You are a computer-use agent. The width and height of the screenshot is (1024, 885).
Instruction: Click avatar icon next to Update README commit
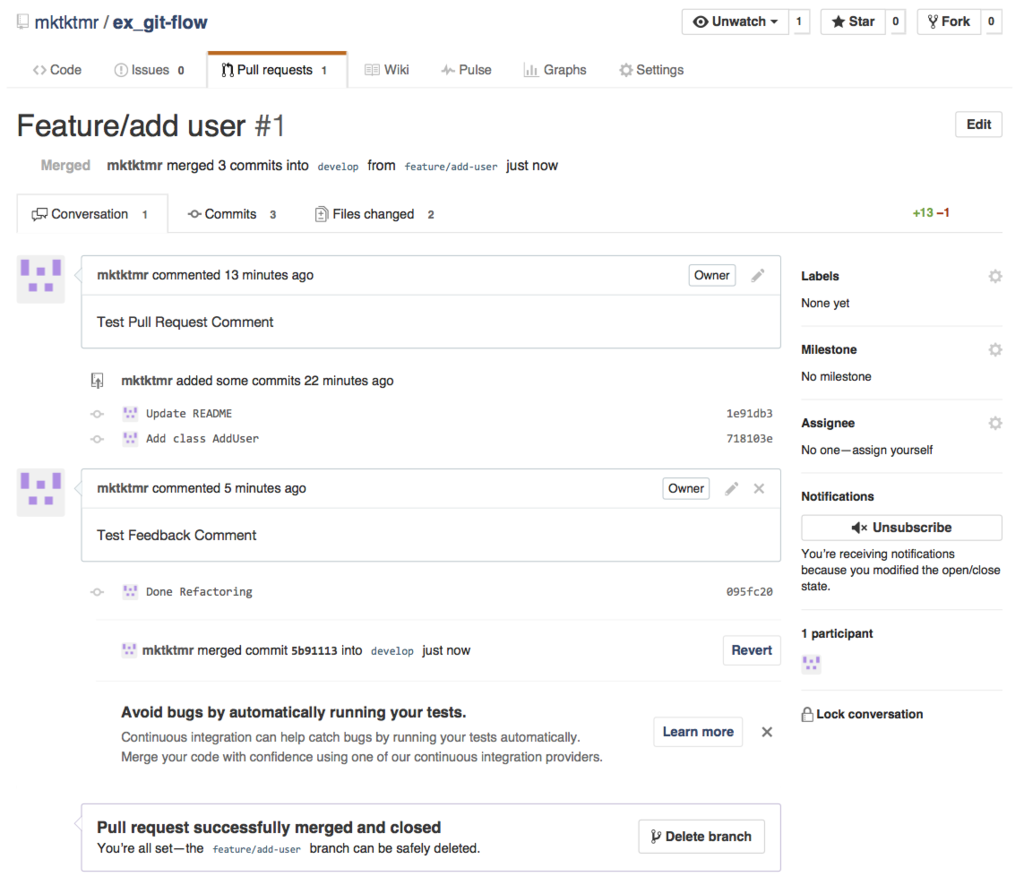(x=130, y=413)
